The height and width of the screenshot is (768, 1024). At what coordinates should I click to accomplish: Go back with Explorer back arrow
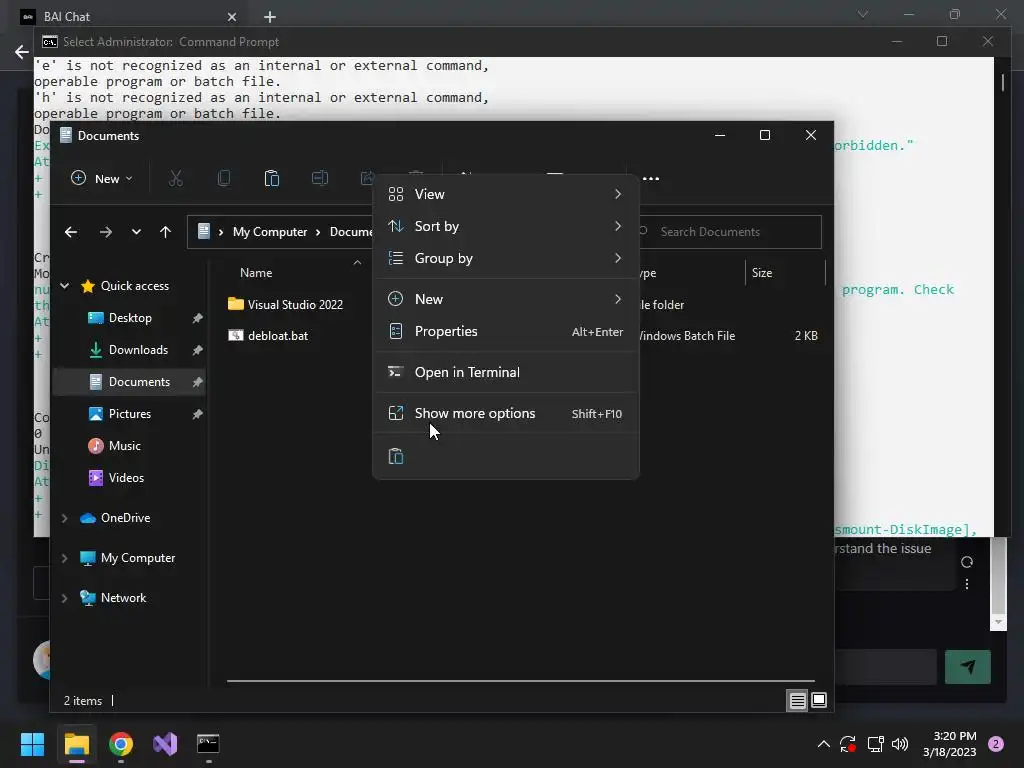71,232
